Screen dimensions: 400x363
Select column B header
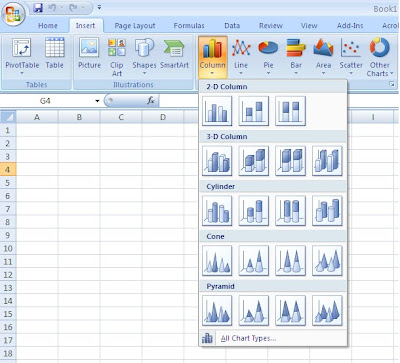(79, 117)
